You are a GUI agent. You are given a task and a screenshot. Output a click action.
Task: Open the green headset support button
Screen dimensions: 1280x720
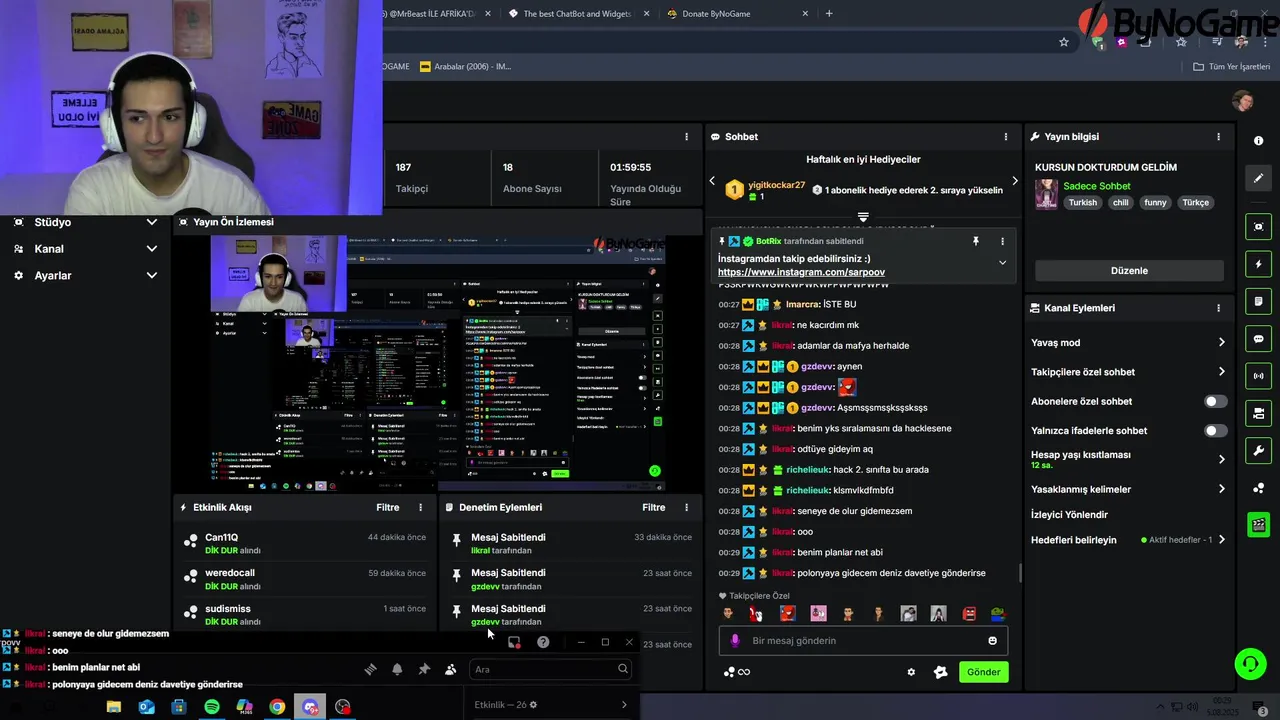click(x=1250, y=663)
